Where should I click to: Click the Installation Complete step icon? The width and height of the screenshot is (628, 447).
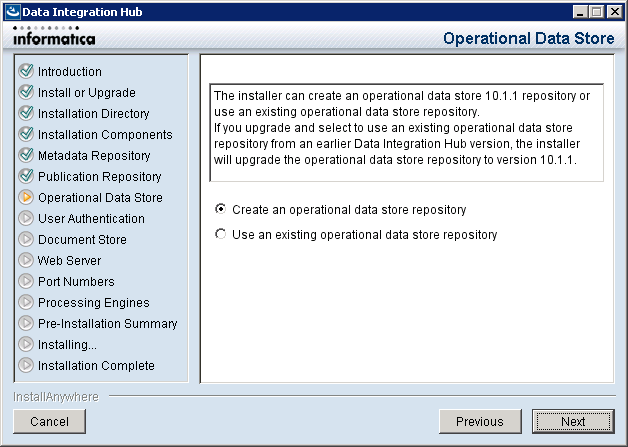tap(26, 365)
